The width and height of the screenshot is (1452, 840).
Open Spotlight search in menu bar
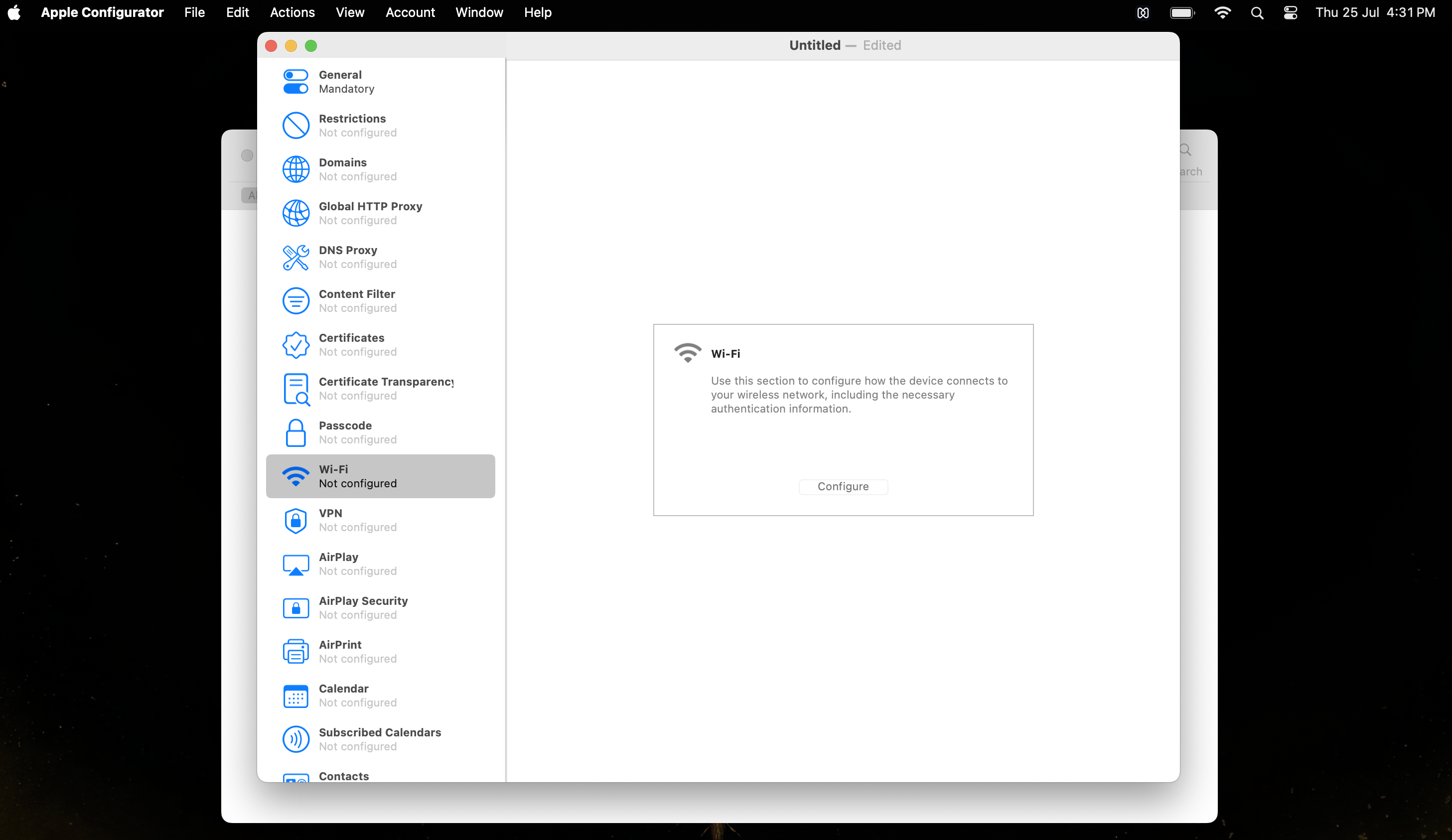(x=1257, y=12)
